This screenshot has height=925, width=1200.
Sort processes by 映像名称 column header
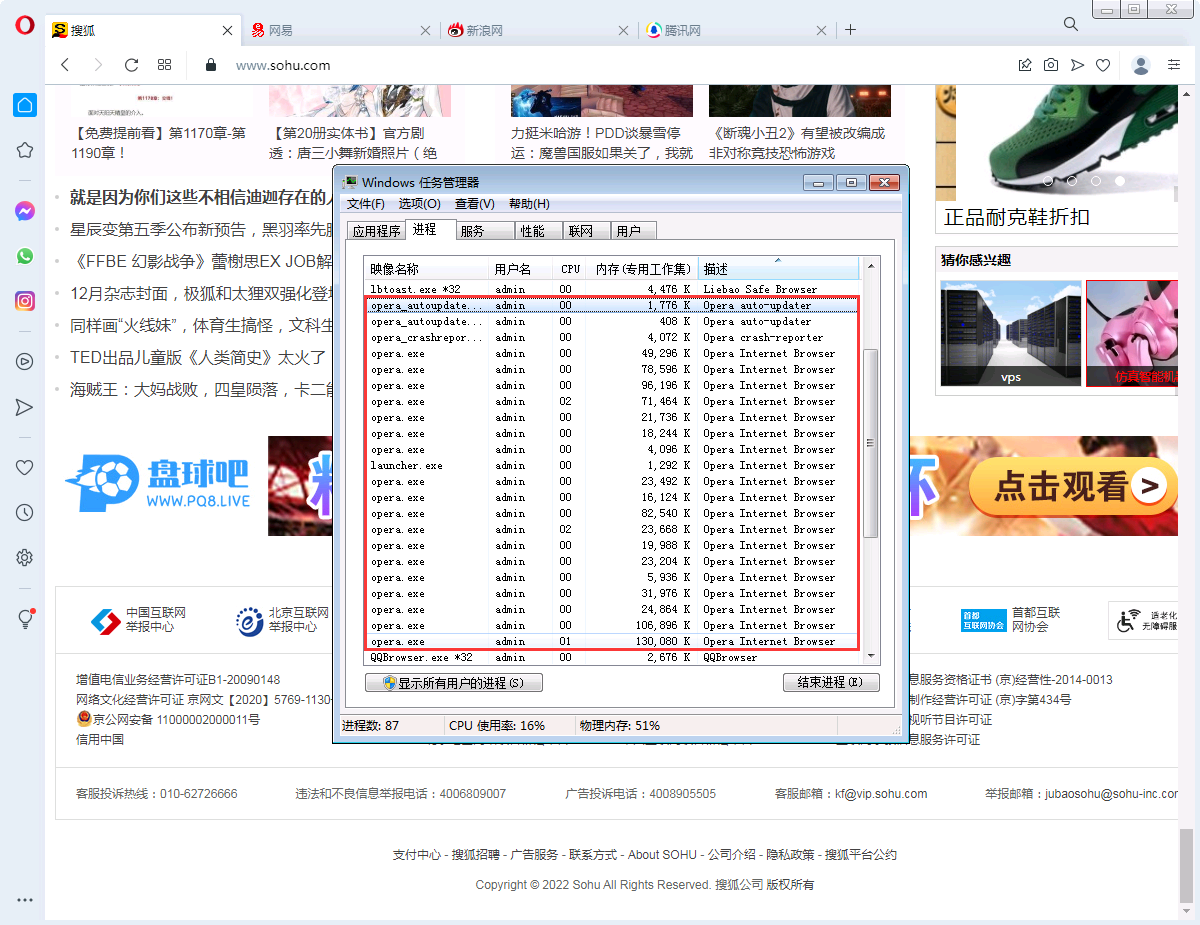point(427,269)
